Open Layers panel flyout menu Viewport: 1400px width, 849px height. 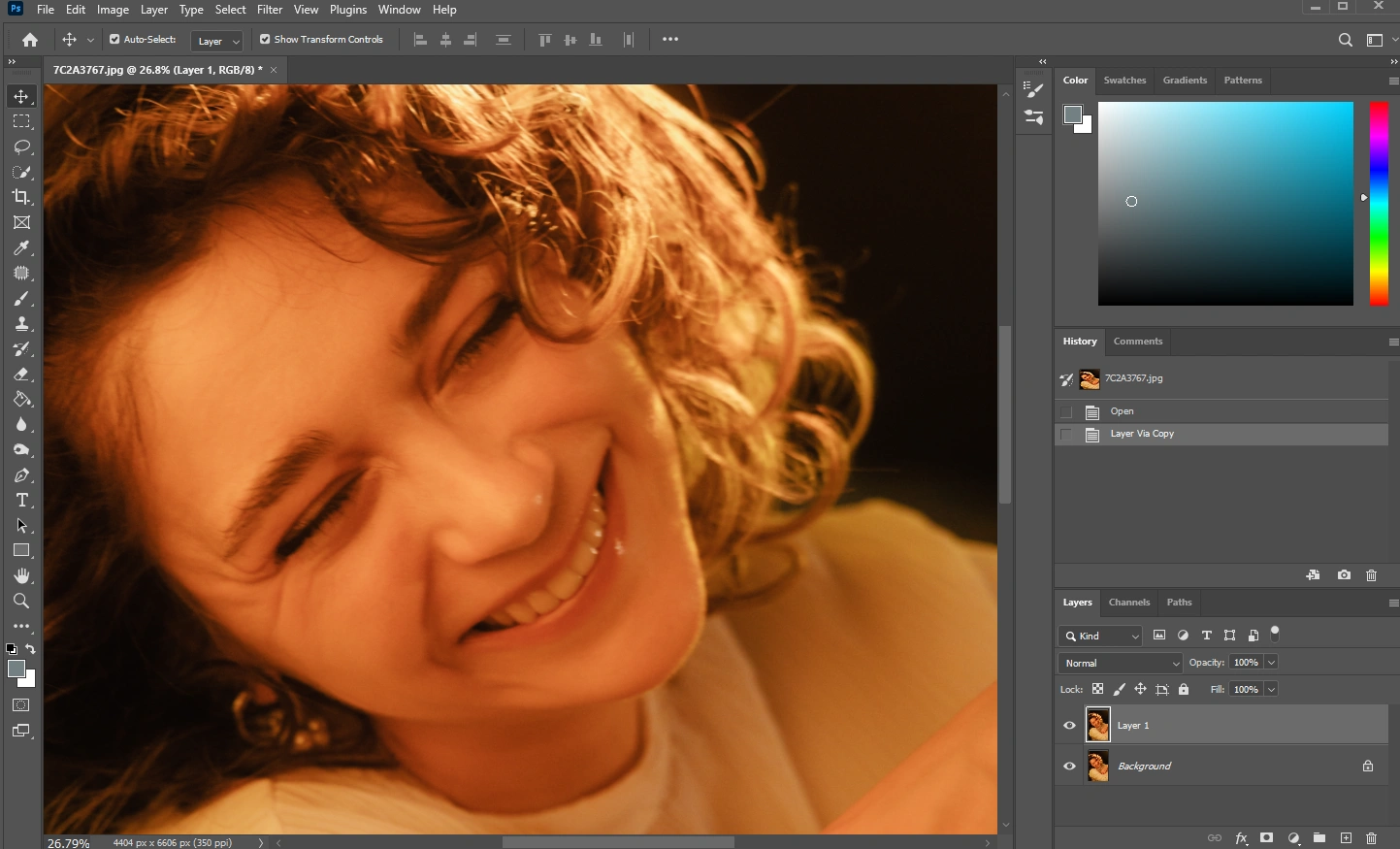click(x=1393, y=604)
